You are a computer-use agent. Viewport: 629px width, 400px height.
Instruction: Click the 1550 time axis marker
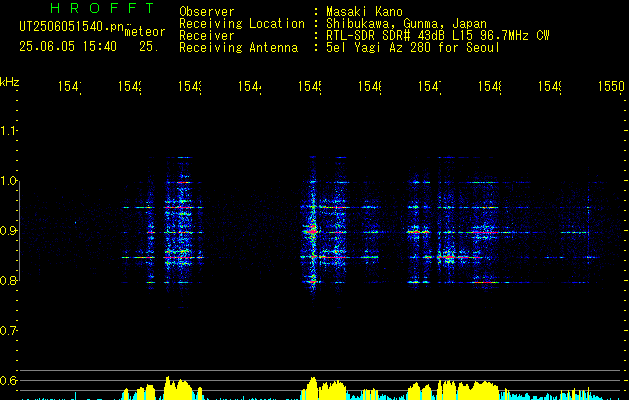(611, 87)
